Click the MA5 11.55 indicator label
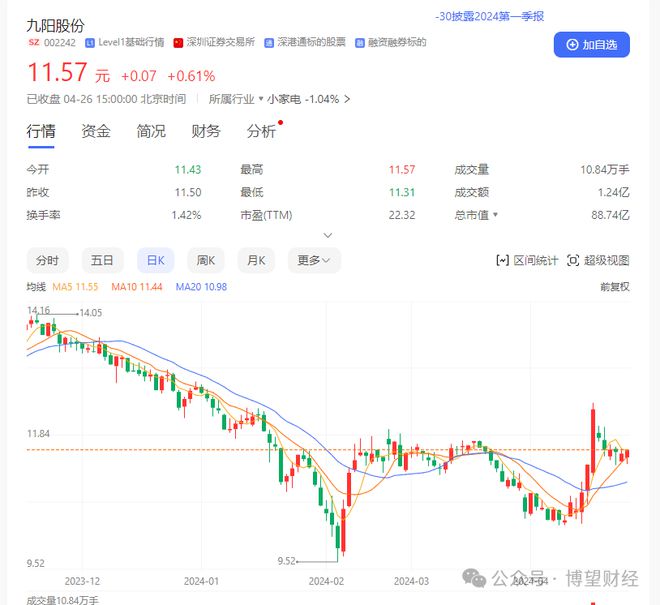Image resolution: width=660 pixels, height=605 pixels. [75, 287]
